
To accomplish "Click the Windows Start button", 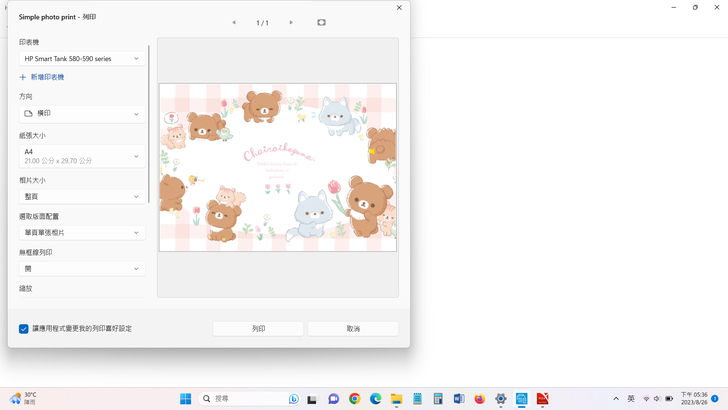I will [x=185, y=399].
